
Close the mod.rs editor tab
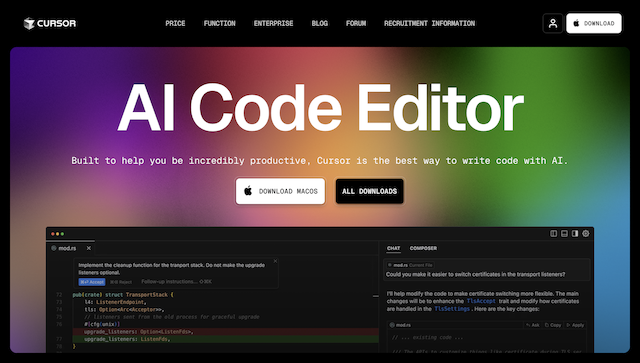(89, 248)
